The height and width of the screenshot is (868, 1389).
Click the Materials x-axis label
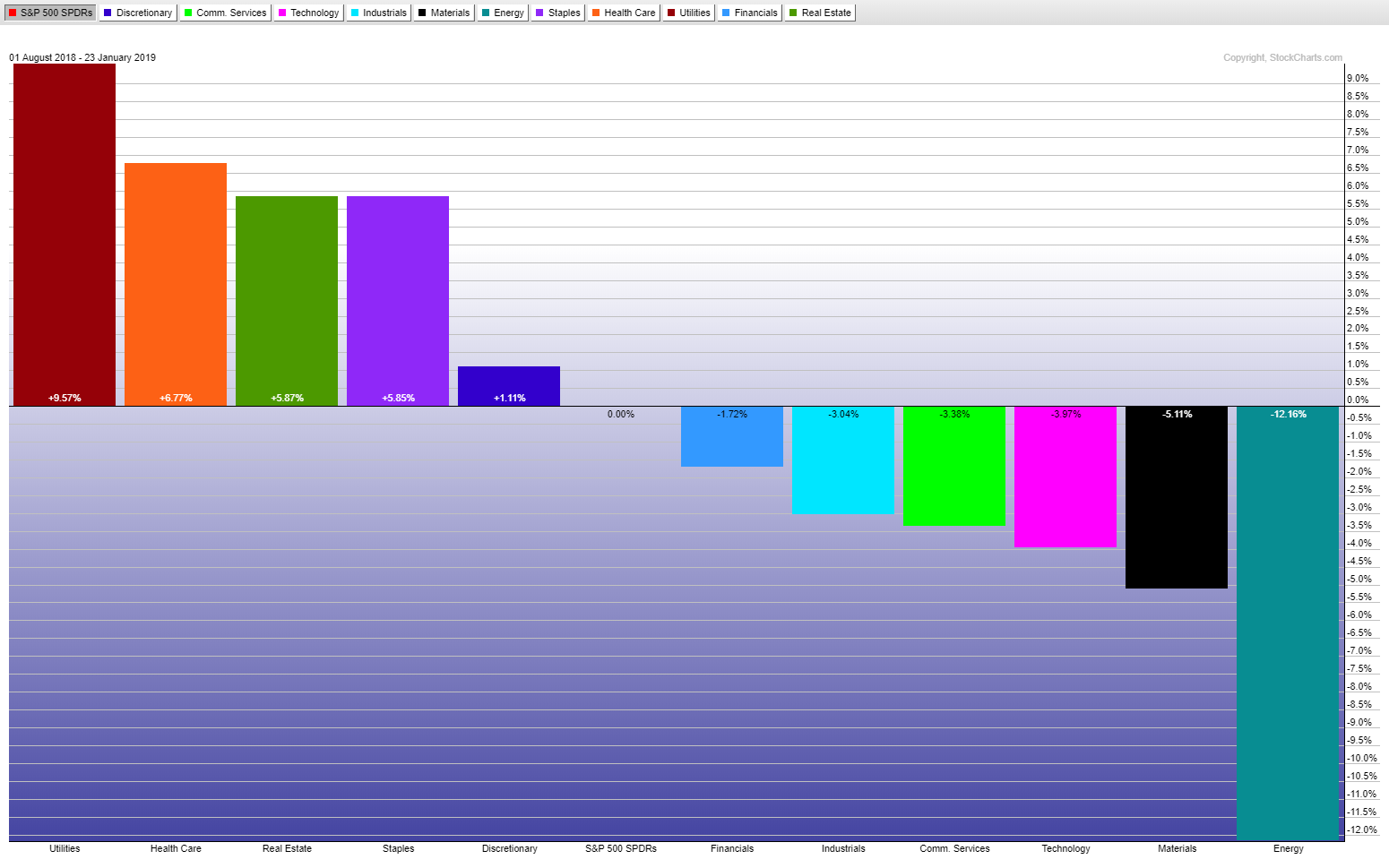pos(1177,848)
